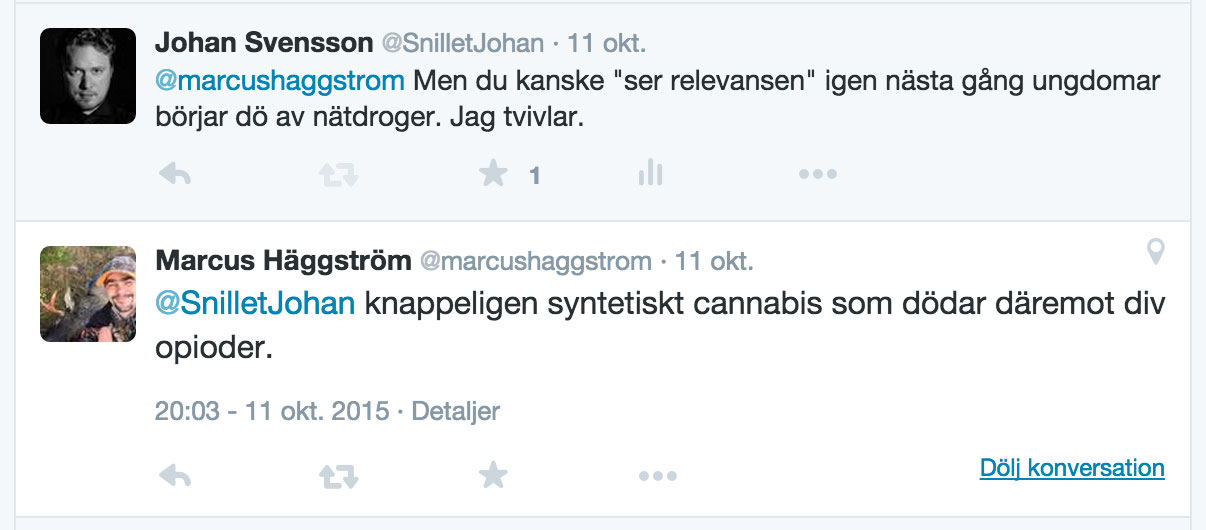Collapse thread with Dölj konversation
Viewport: 1206px width, 530px height.
pos(1072,468)
